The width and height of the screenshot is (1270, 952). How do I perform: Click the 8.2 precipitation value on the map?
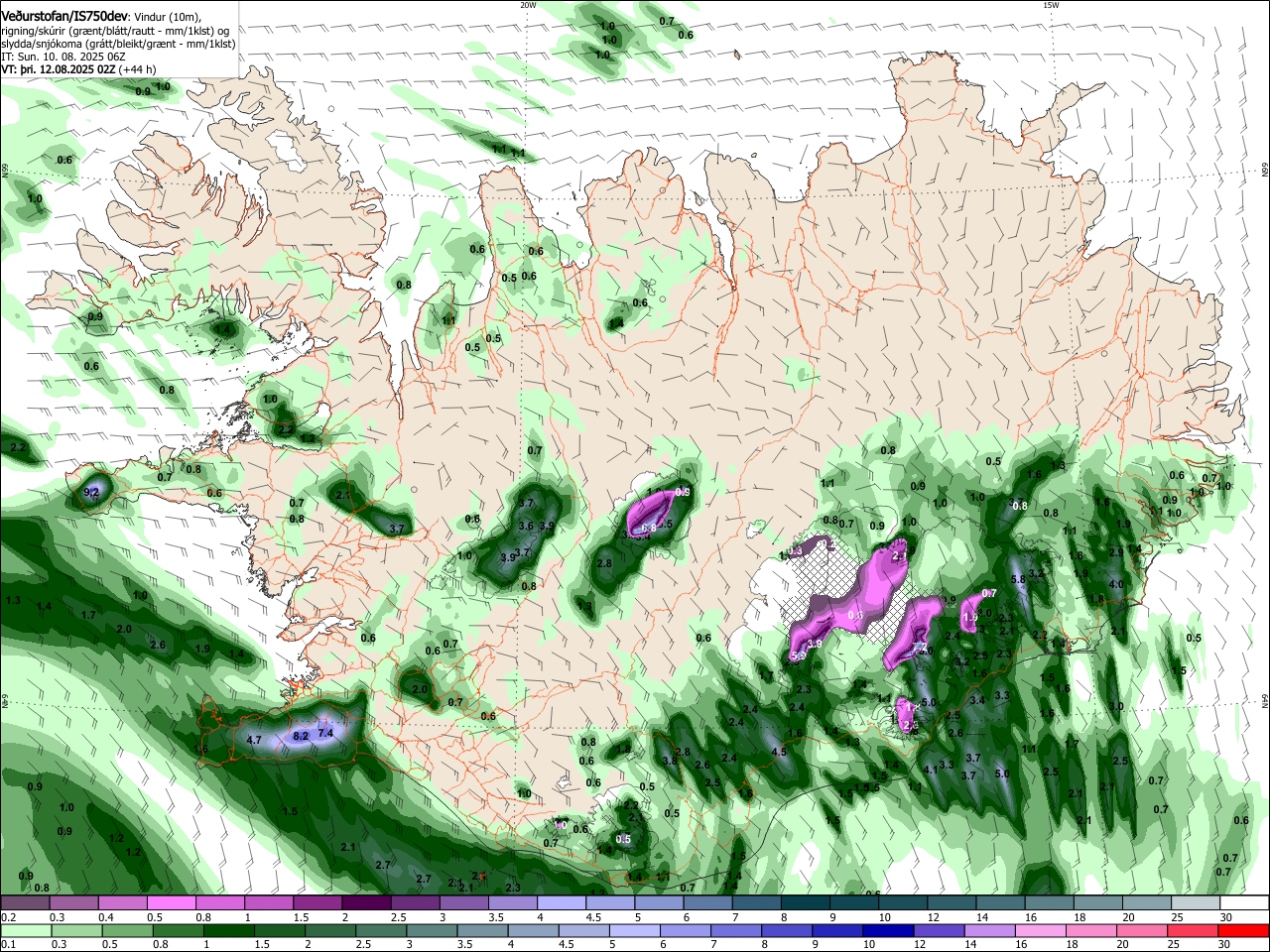coord(302,736)
